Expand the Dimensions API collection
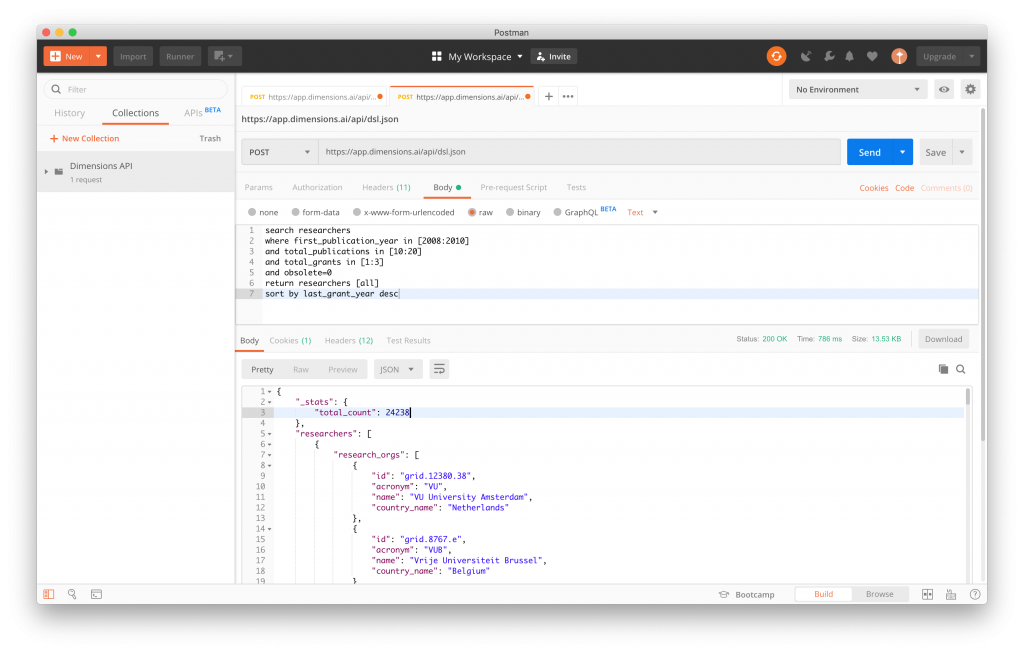Screen dimensions: 1024x653 click(46, 172)
